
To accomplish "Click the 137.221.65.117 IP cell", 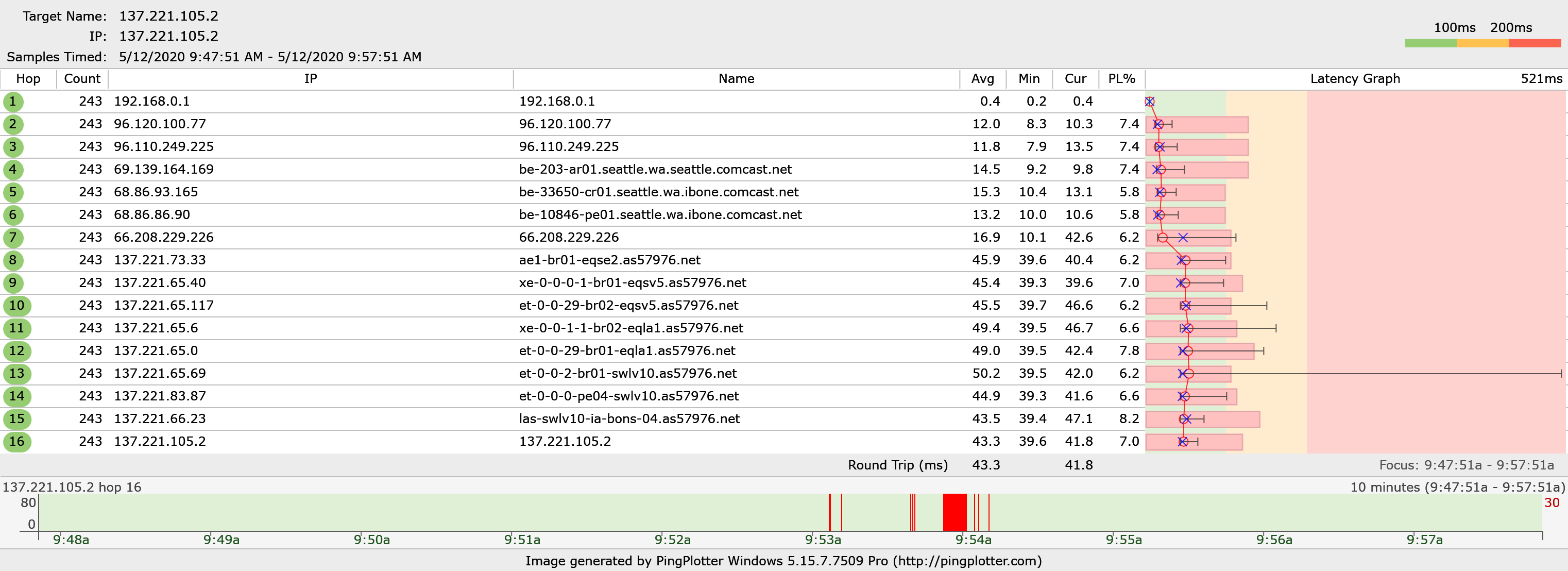I will (x=163, y=306).
